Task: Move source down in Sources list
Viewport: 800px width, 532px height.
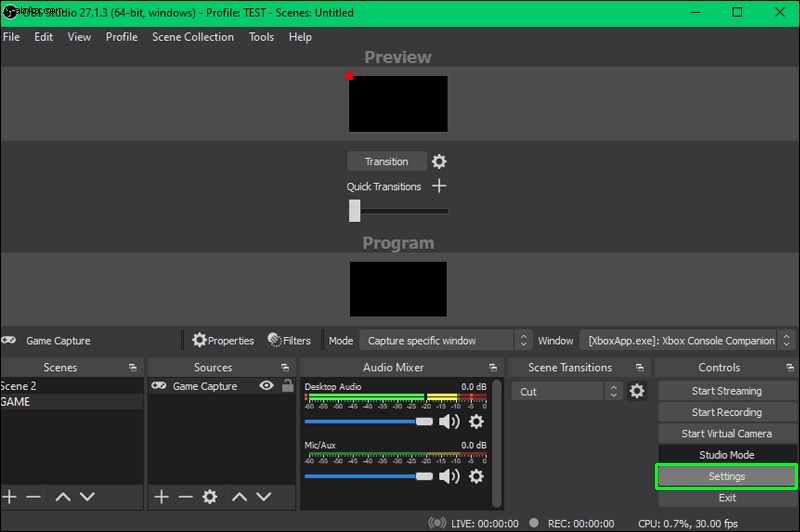Action: 264,496
